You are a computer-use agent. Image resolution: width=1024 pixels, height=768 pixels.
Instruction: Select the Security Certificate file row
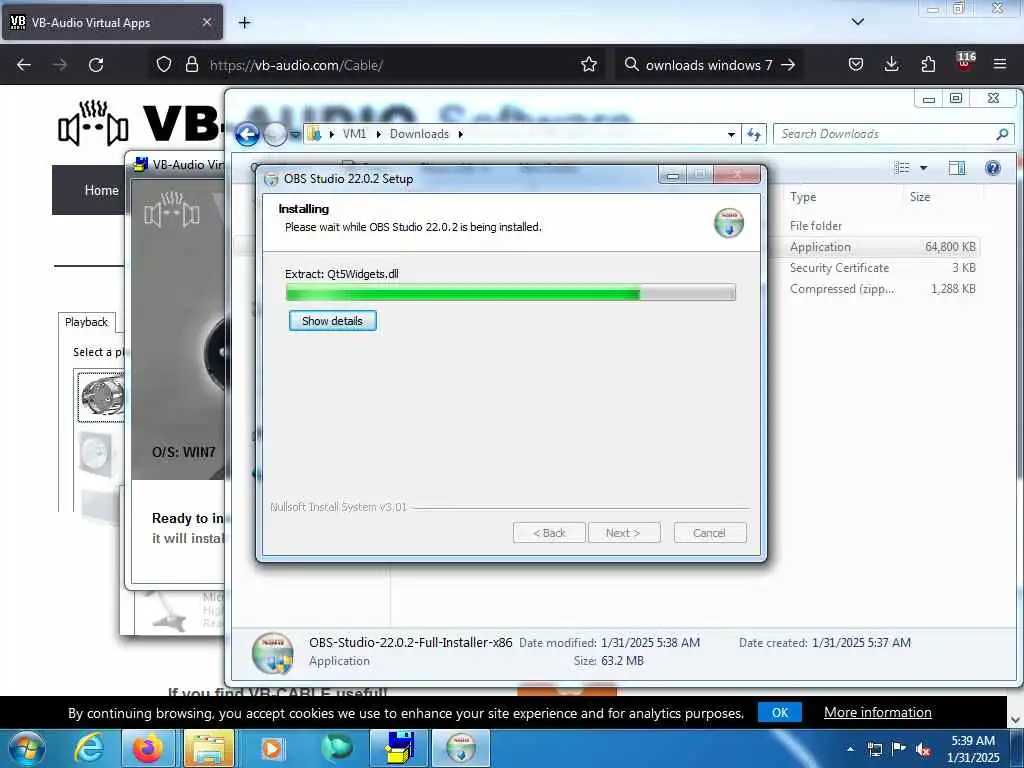(x=882, y=268)
